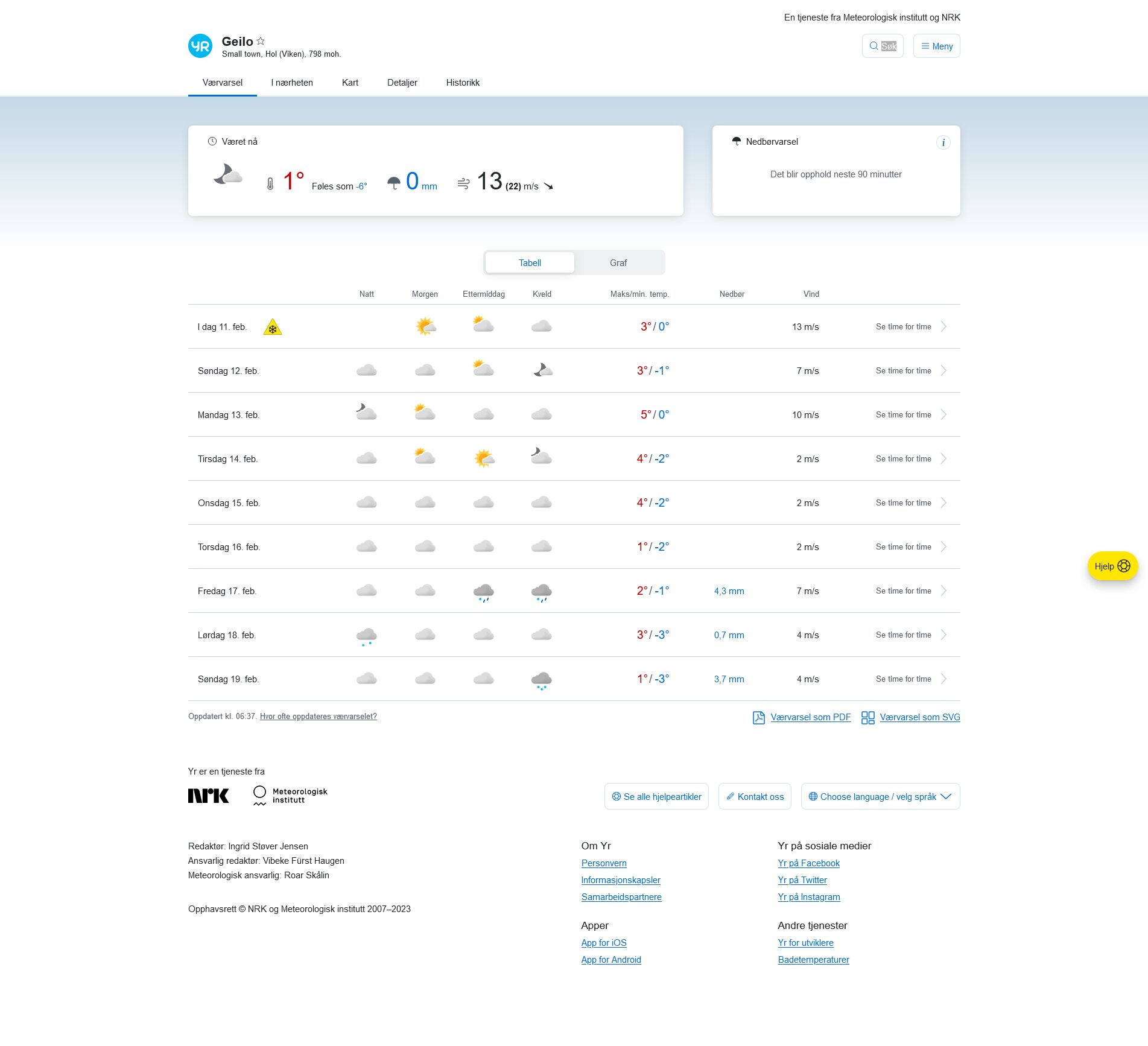Expand hourly forecast for Fredag 17. feb.
The height and width of the screenshot is (1046, 1148).
click(943, 591)
